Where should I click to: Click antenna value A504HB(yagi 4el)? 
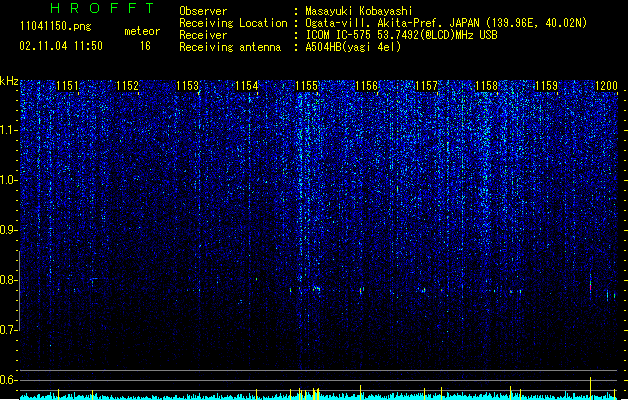tap(353, 47)
